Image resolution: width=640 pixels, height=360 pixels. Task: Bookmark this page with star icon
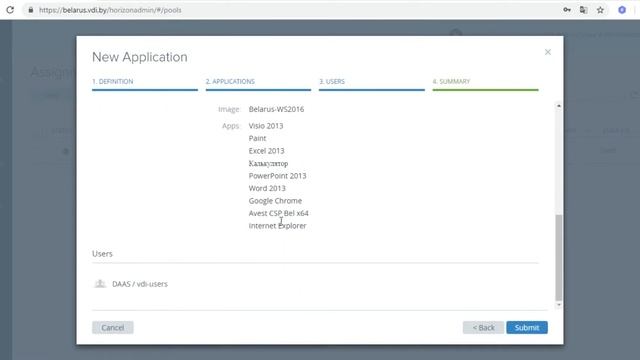pyautogui.click(x=600, y=10)
